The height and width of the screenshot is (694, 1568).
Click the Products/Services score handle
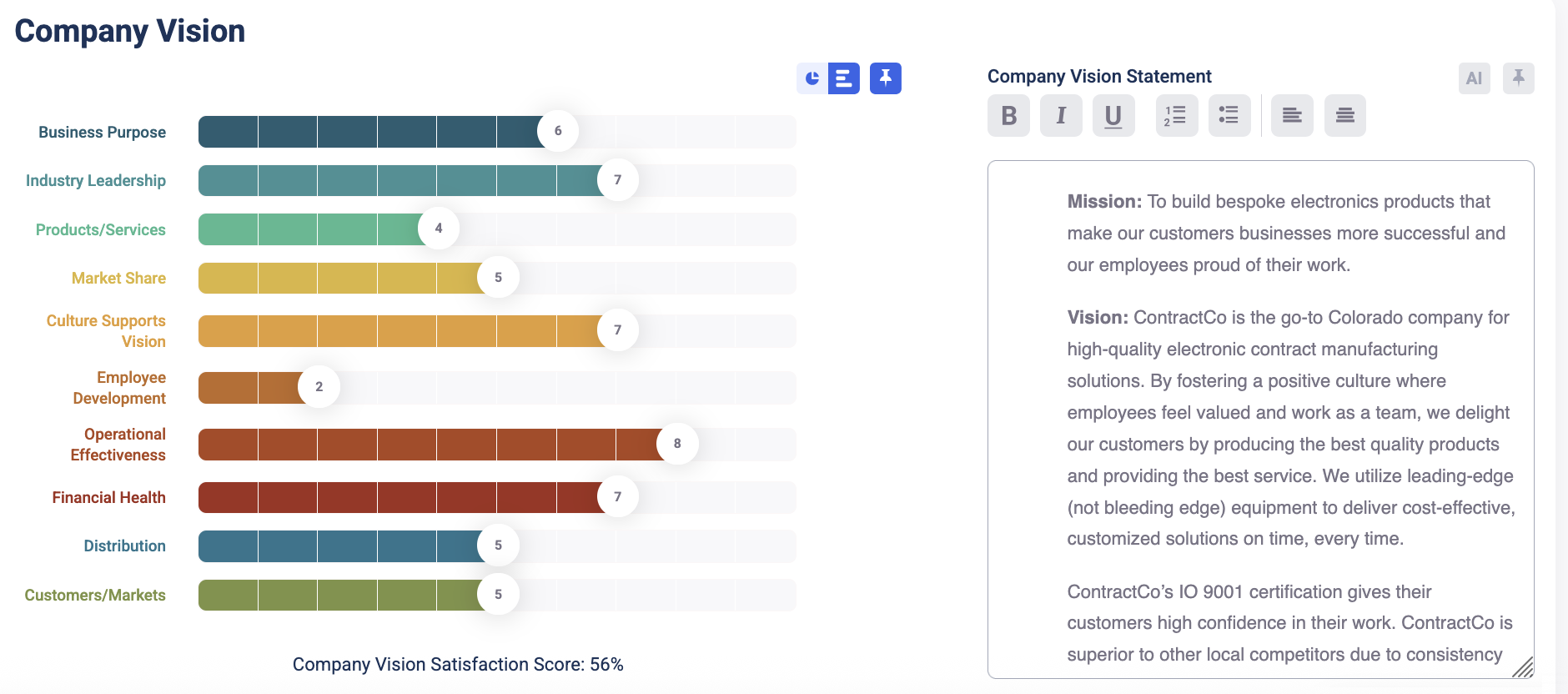pos(439,229)
